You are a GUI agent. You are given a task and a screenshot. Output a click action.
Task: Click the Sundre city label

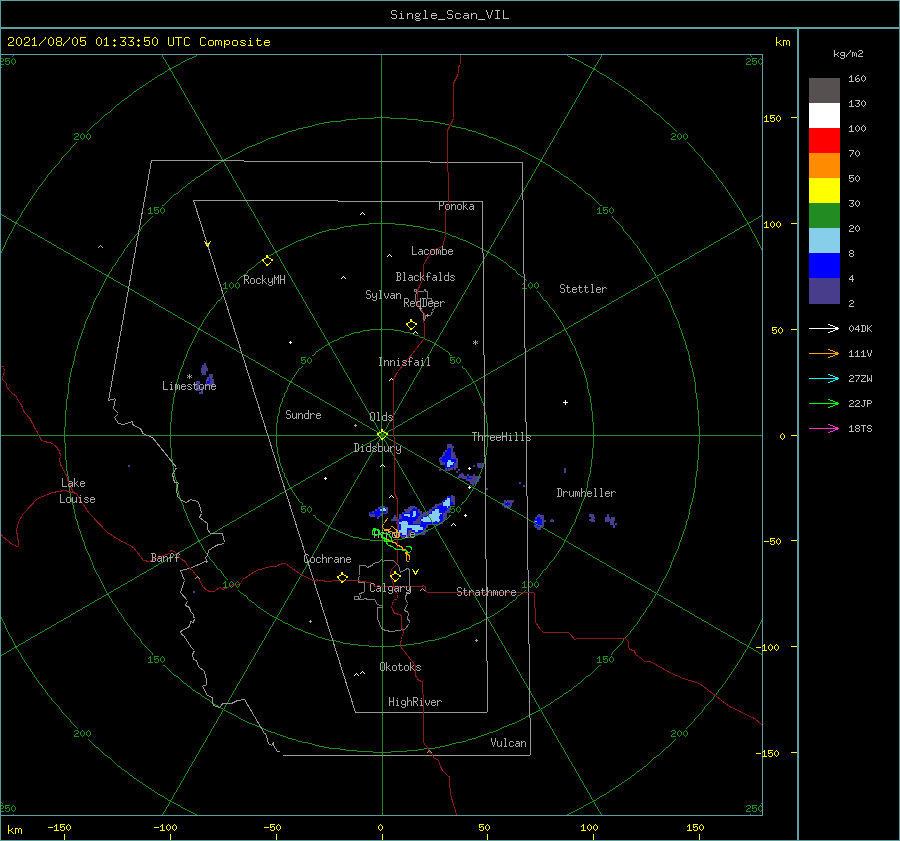tap(303, 415)
